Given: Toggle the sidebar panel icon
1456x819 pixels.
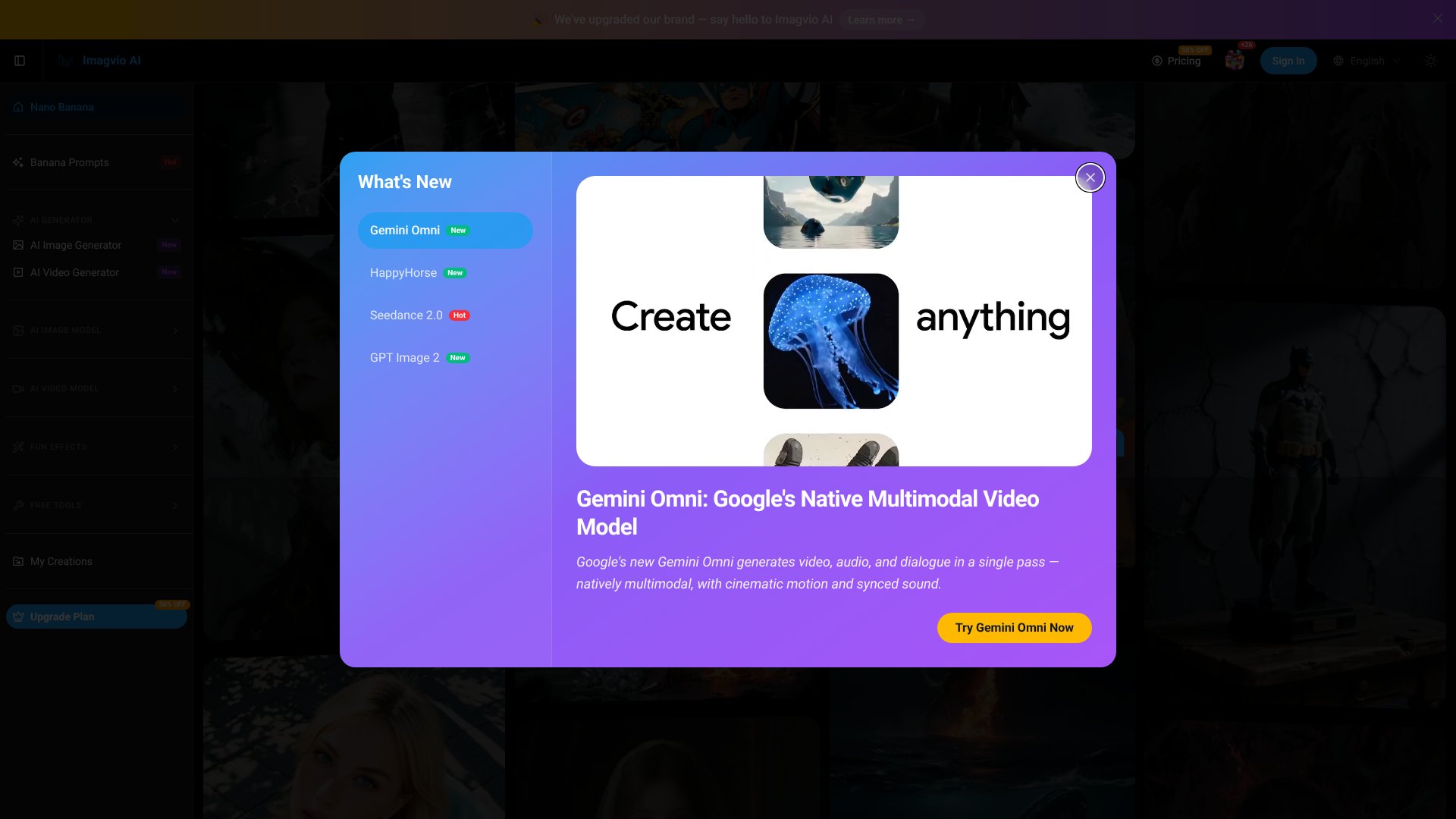Looking at the screenshot, I should 20,61.
